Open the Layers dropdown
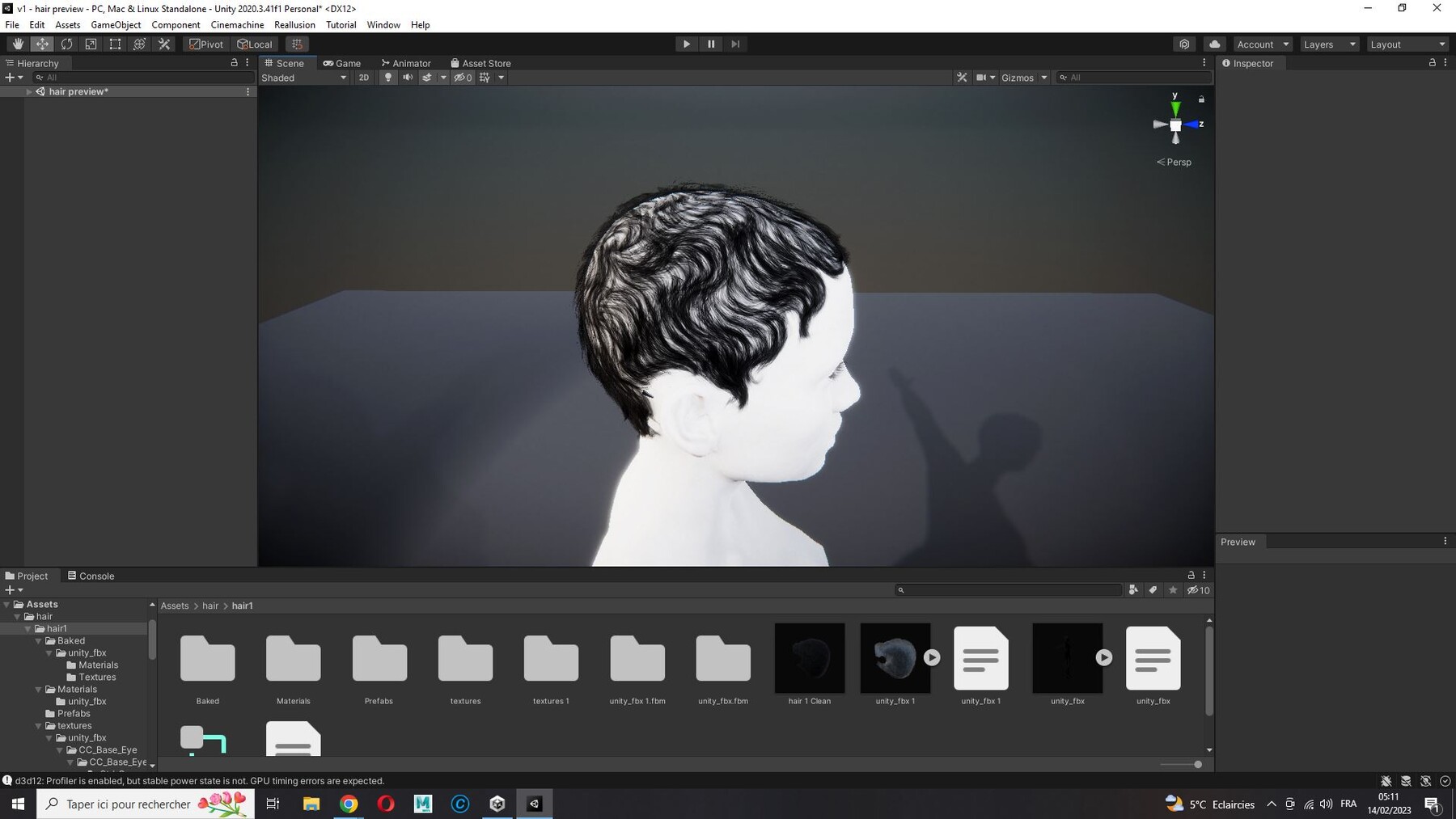Image resolution: width=1456 pixels, height=819 pixels. point(1329,44)
